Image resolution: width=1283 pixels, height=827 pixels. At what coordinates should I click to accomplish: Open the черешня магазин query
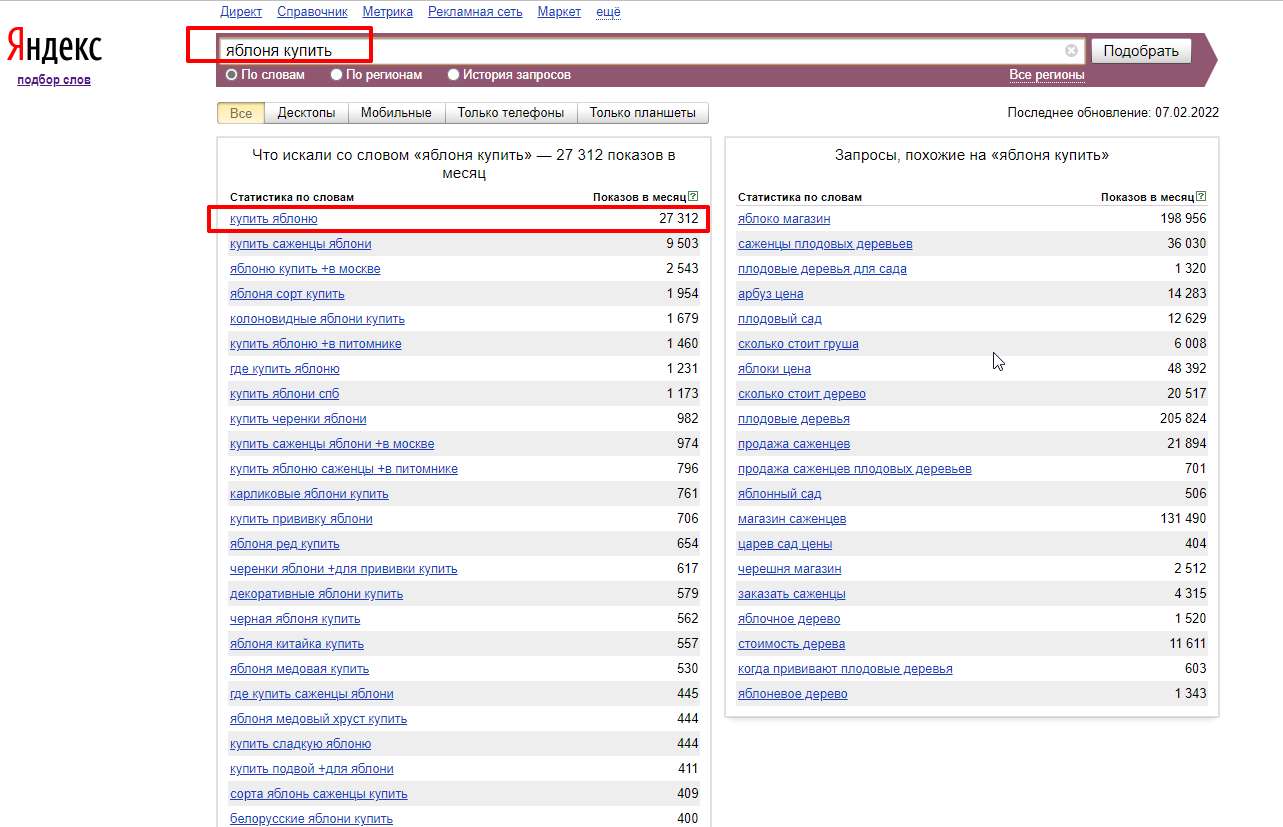pyautogui.click(x=790, y=569)
